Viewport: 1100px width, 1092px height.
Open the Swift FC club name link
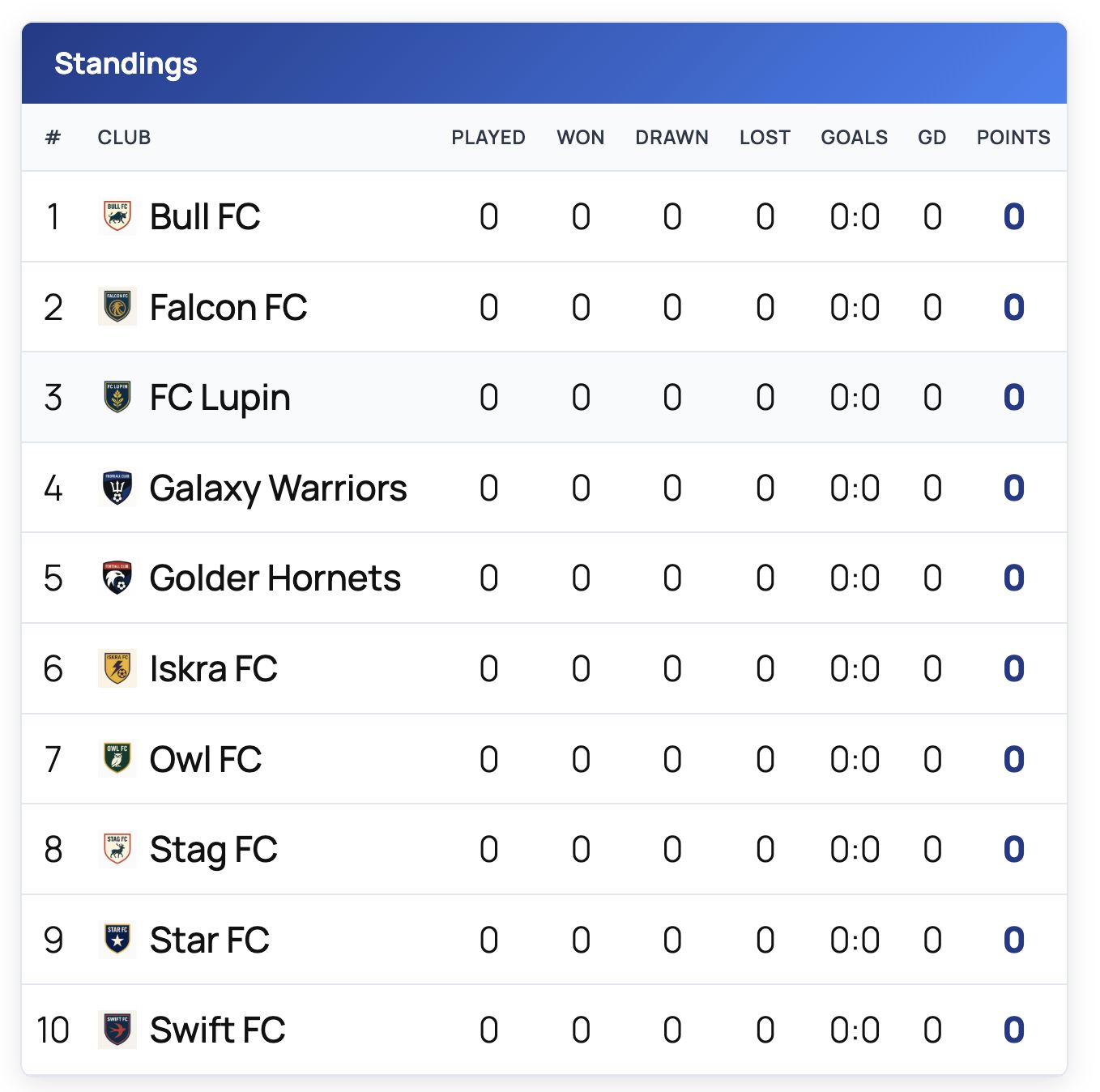pos(217,1030)
